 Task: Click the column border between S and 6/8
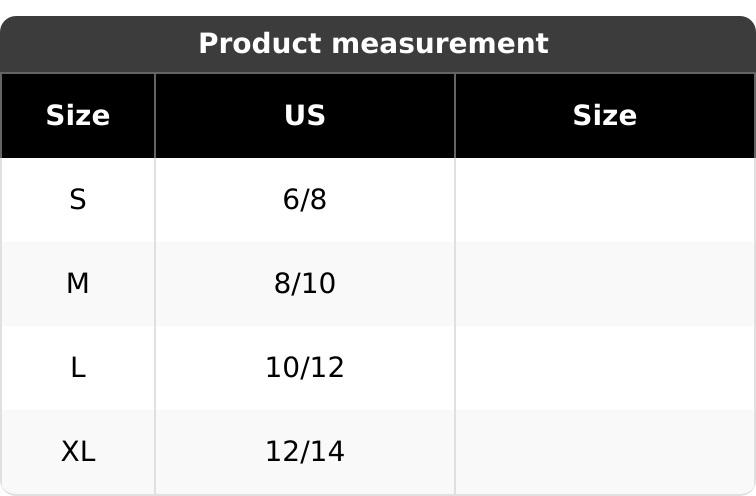click(x=155, y=200)
